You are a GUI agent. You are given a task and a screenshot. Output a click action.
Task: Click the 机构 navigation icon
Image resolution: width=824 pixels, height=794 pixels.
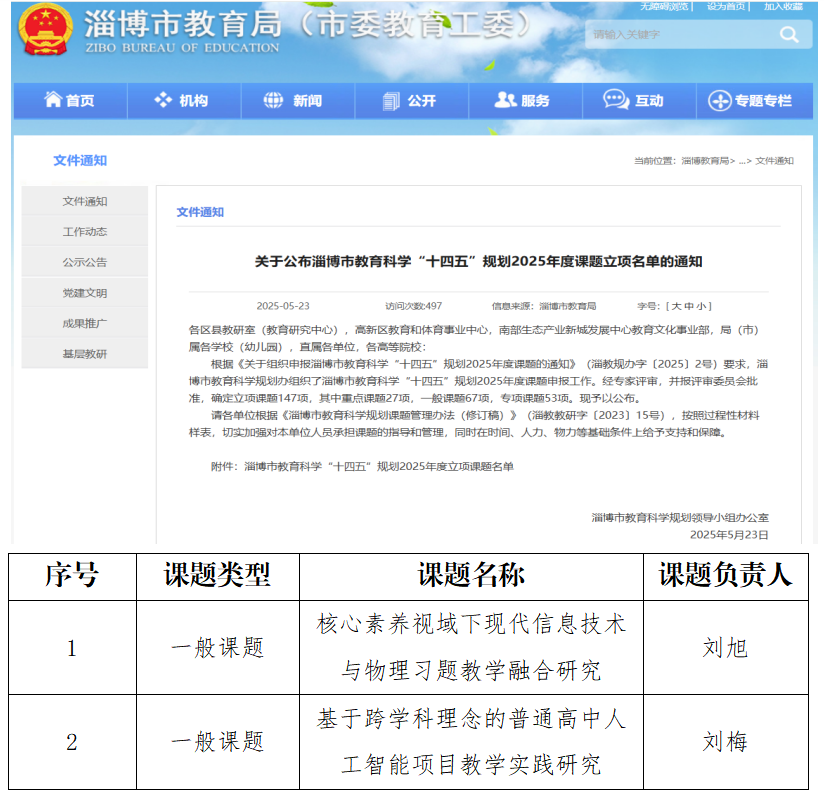[163, 100]
